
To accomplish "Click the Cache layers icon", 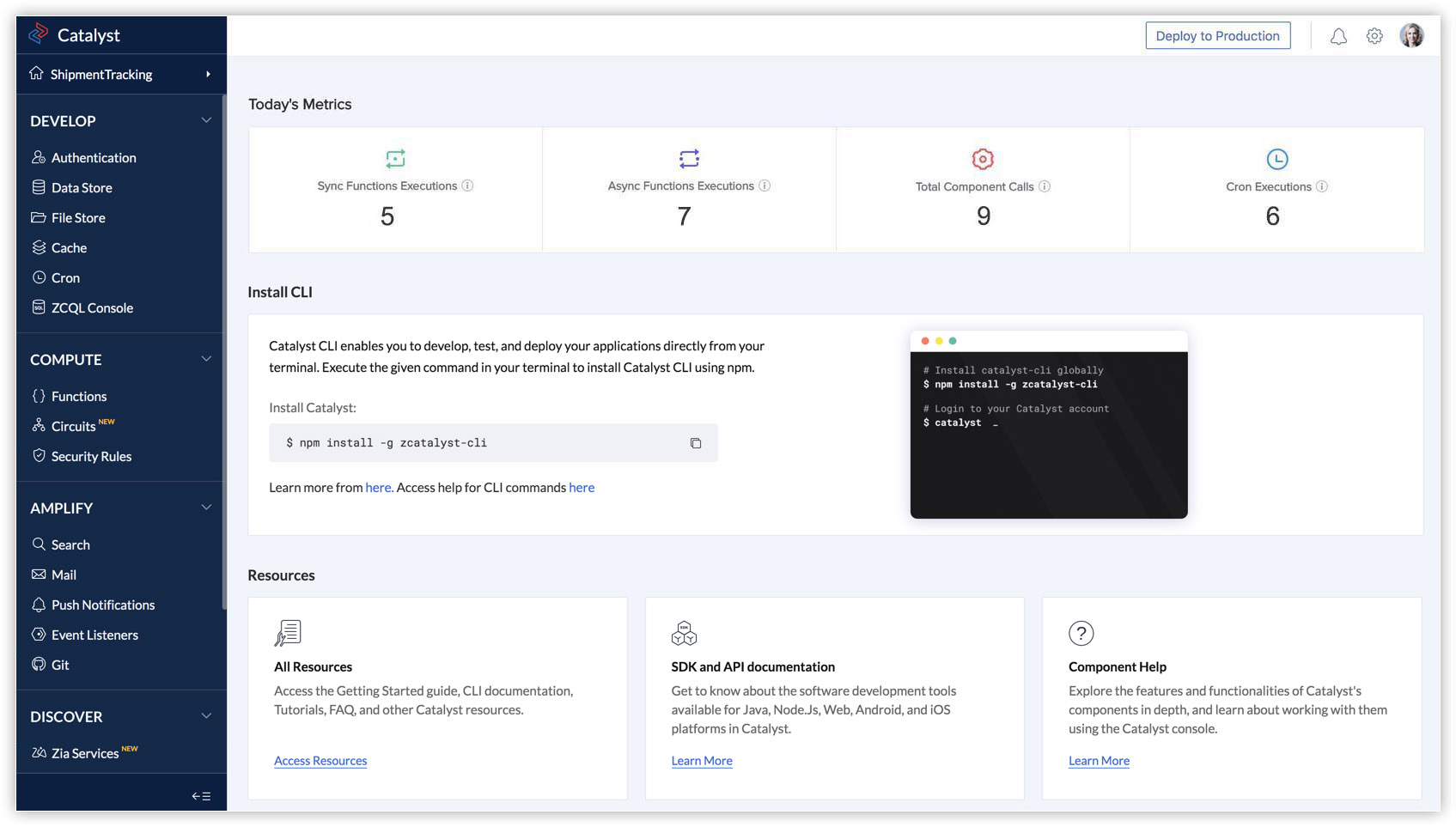I will coord(39,247).
